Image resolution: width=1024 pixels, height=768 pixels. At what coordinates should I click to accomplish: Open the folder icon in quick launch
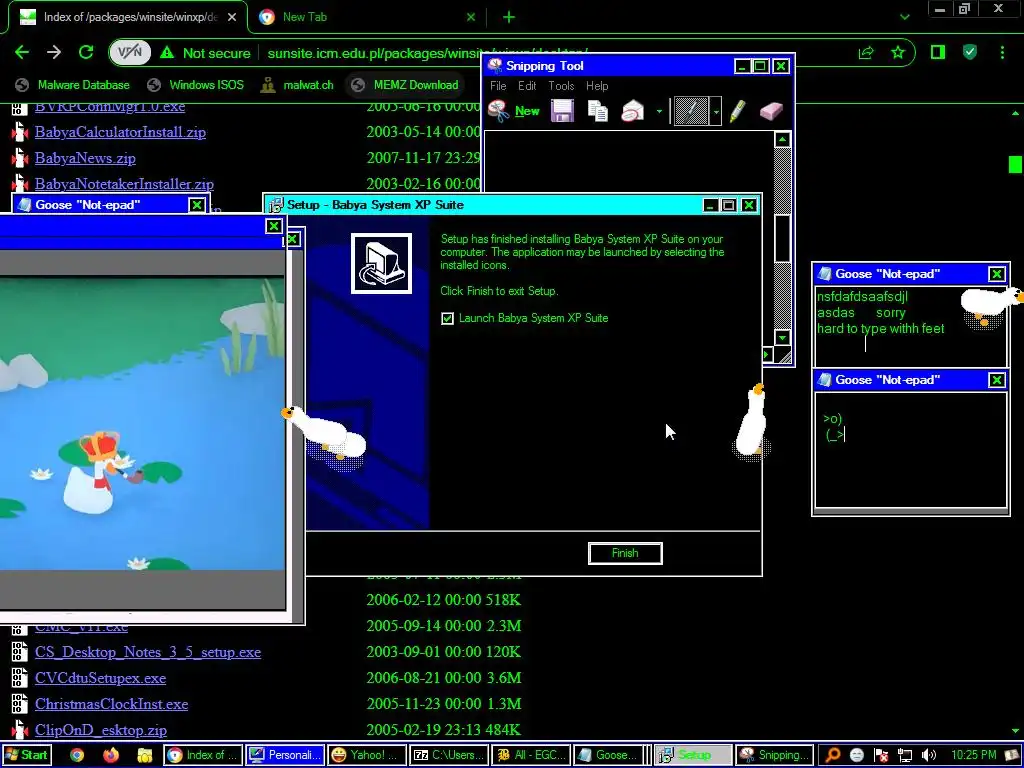(144, 756)
